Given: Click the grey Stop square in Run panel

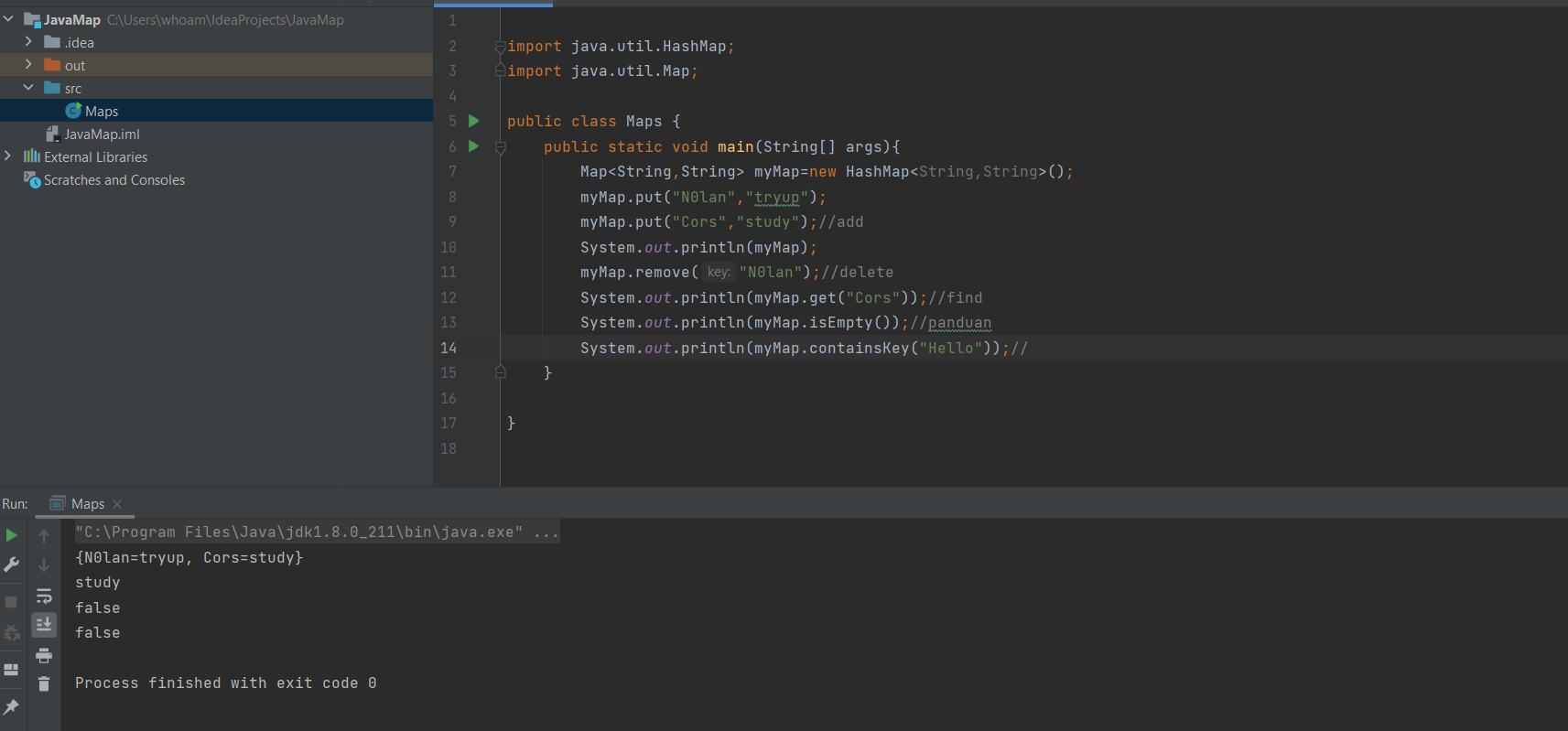Looking at the screenshot, I should (x=12, y=601).
